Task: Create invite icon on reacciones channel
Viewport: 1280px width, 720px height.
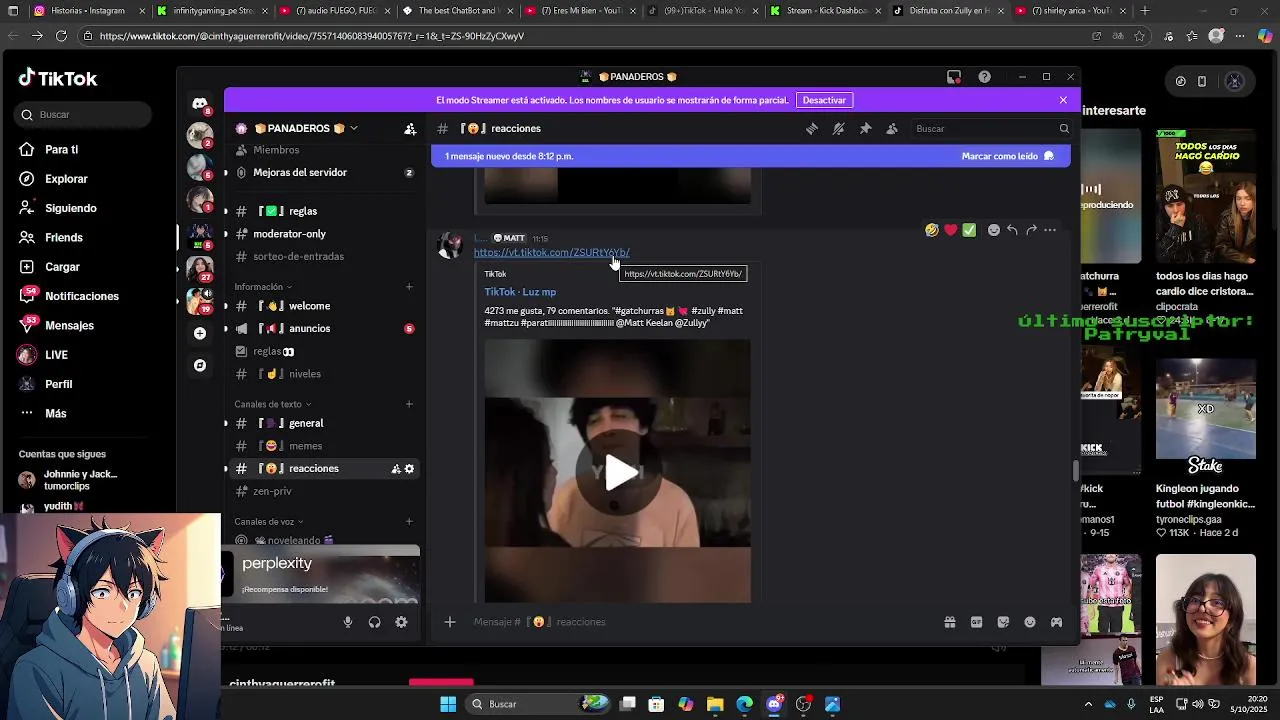Action: click(x=396, y=468)
